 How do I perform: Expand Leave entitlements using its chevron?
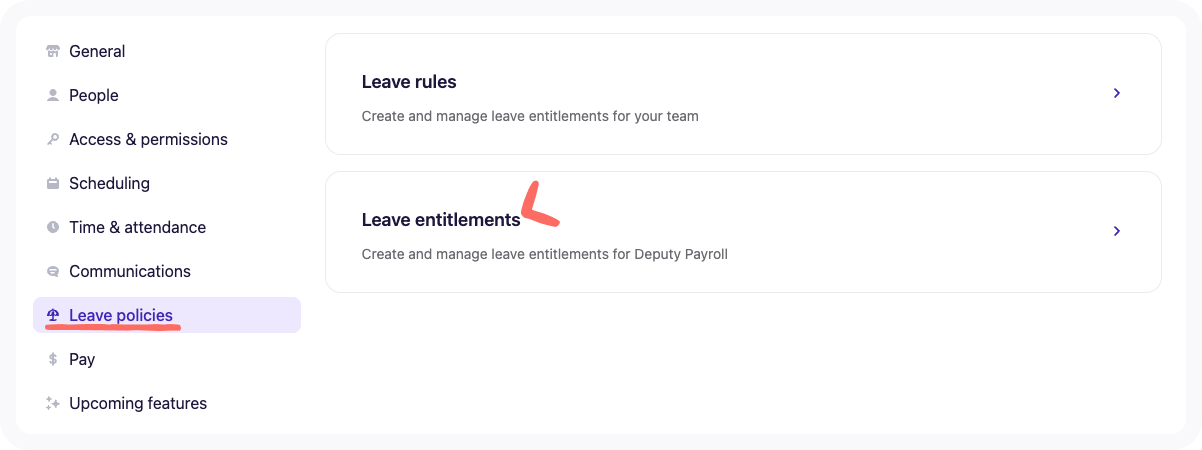click(x=1117, y=231)
